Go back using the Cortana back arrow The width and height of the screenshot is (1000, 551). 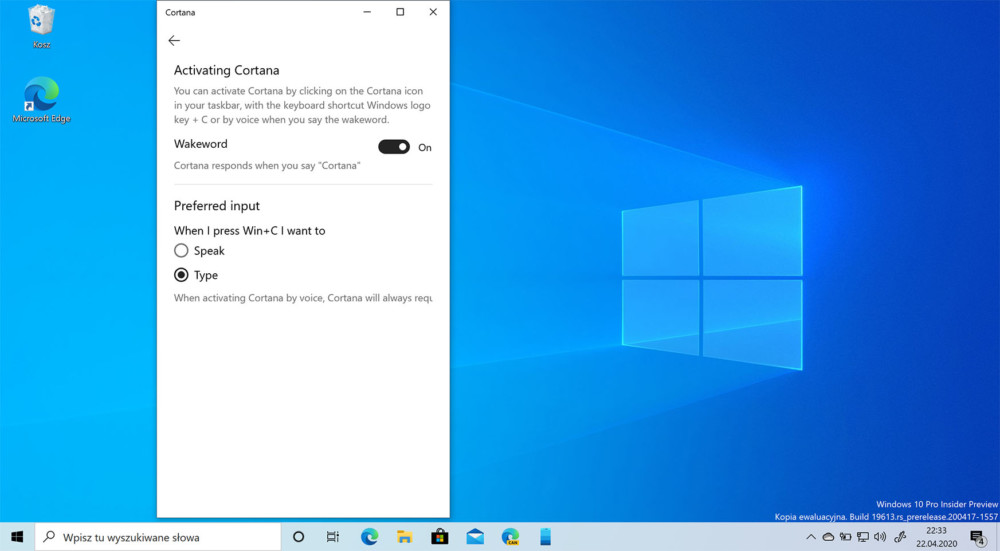(174, 41)
